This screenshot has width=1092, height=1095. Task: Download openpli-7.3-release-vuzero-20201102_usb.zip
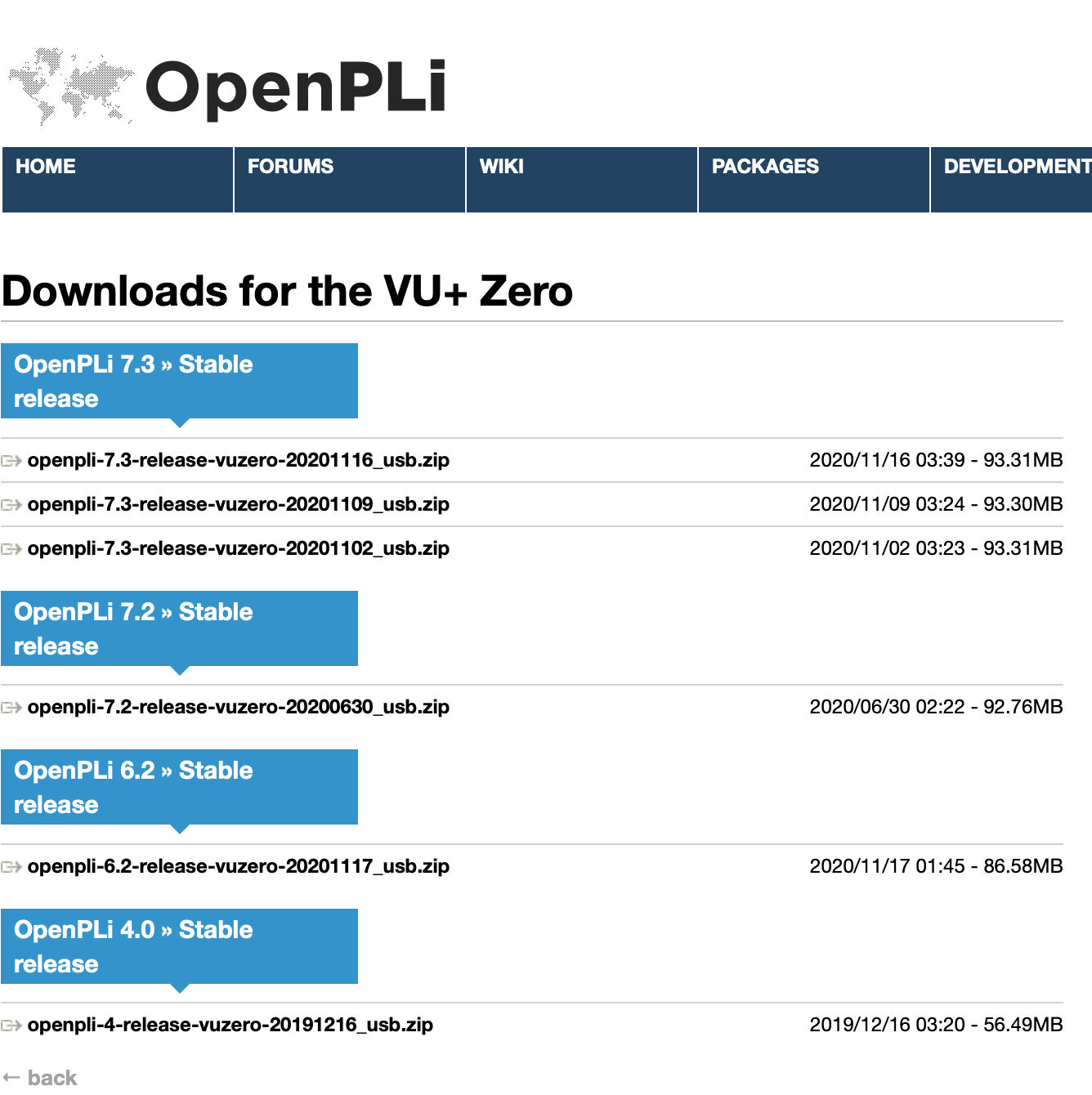(239, 548)
